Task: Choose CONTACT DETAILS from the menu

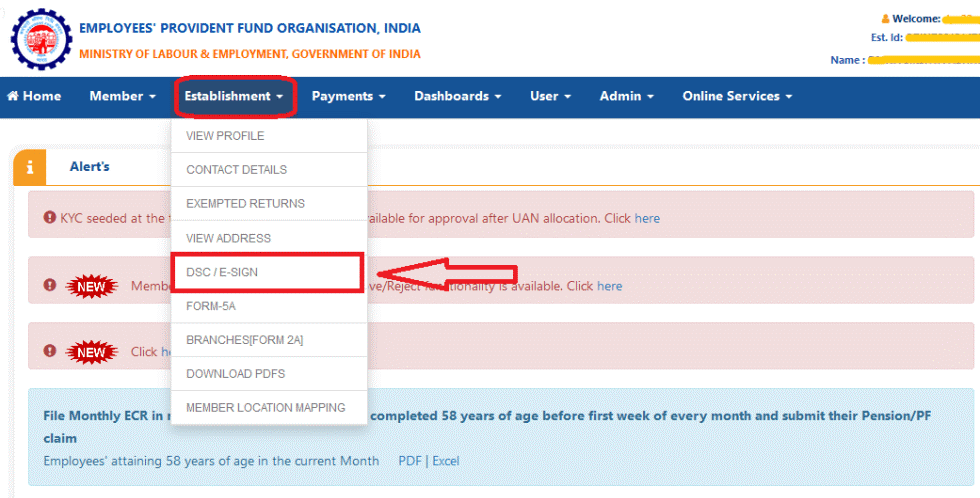Action: point(269,169)
